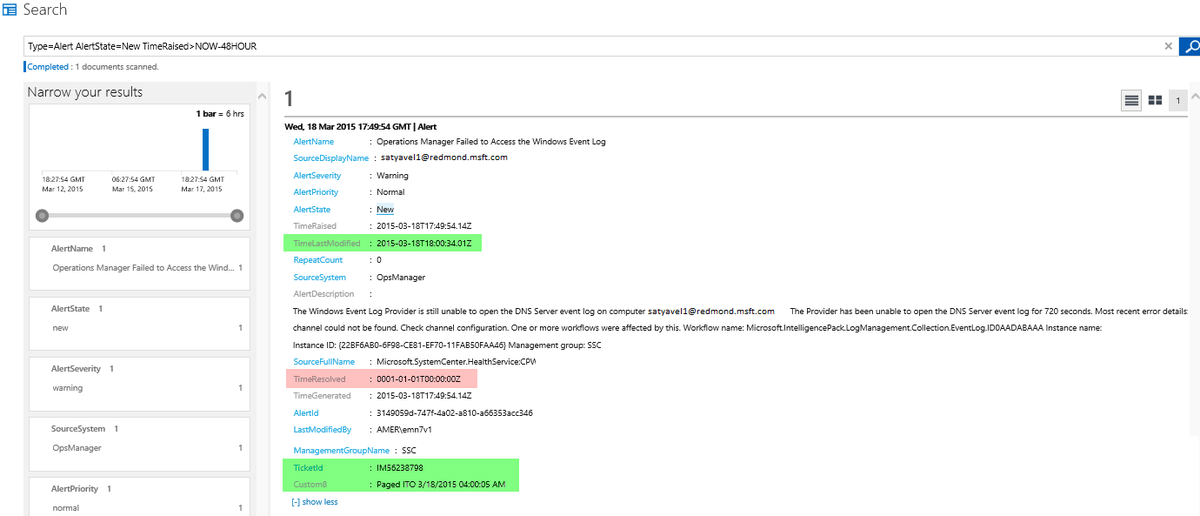Click the SourceSystem facet header in sidebar
Viewport: 1200px width, 516px height.
[78, 429]
